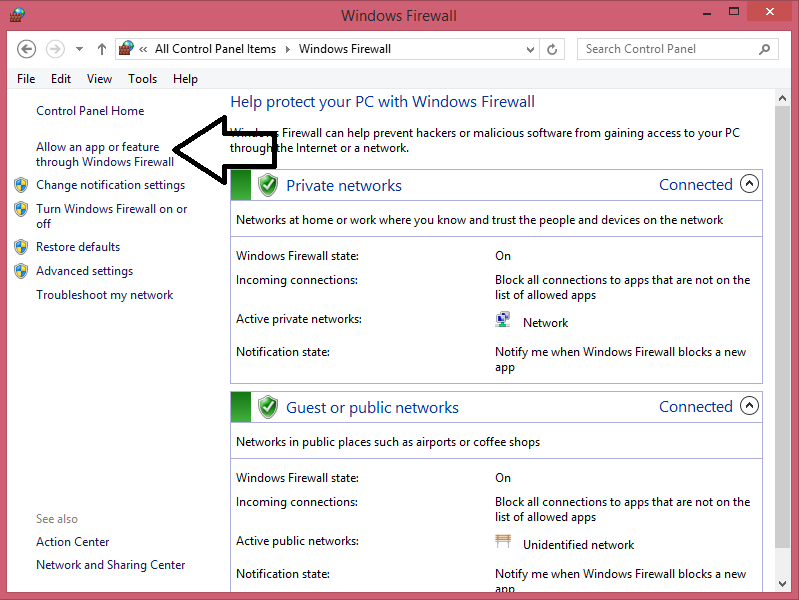Click the scrollbar up arrow
799x600 pixels.
(x=783, y=98)
